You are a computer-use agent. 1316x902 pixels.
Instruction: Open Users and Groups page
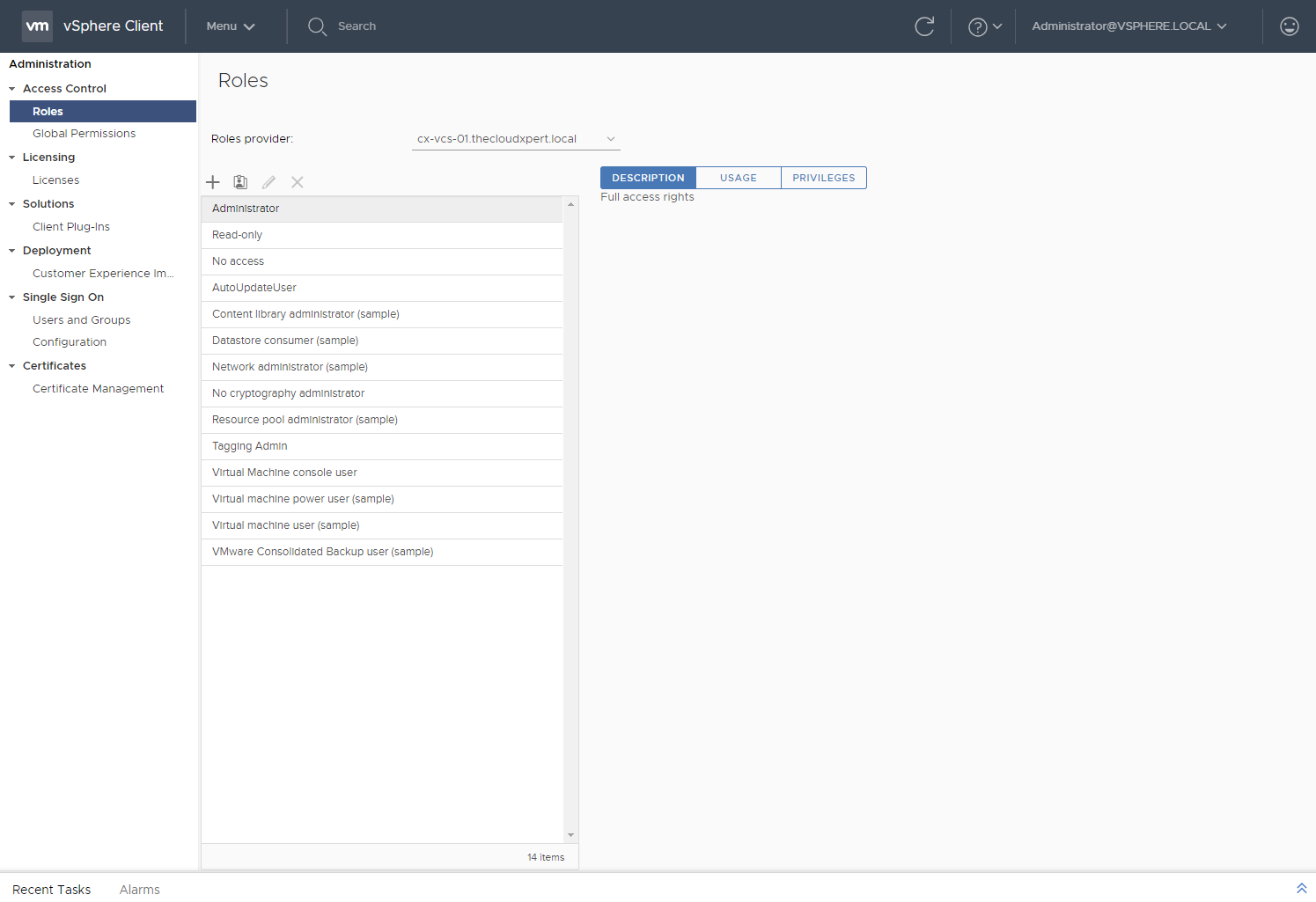coord(81,320)
